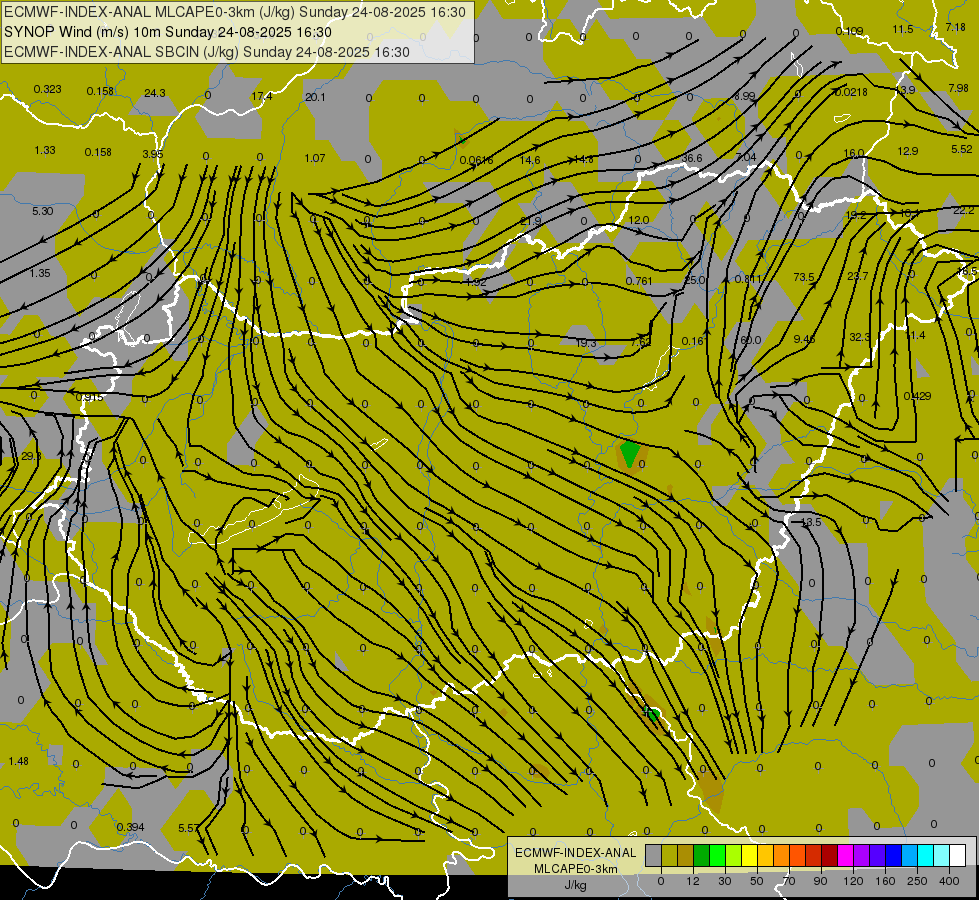Click the map value 73.5
This screenshot has width=979, height=900.
click(804, 277)
